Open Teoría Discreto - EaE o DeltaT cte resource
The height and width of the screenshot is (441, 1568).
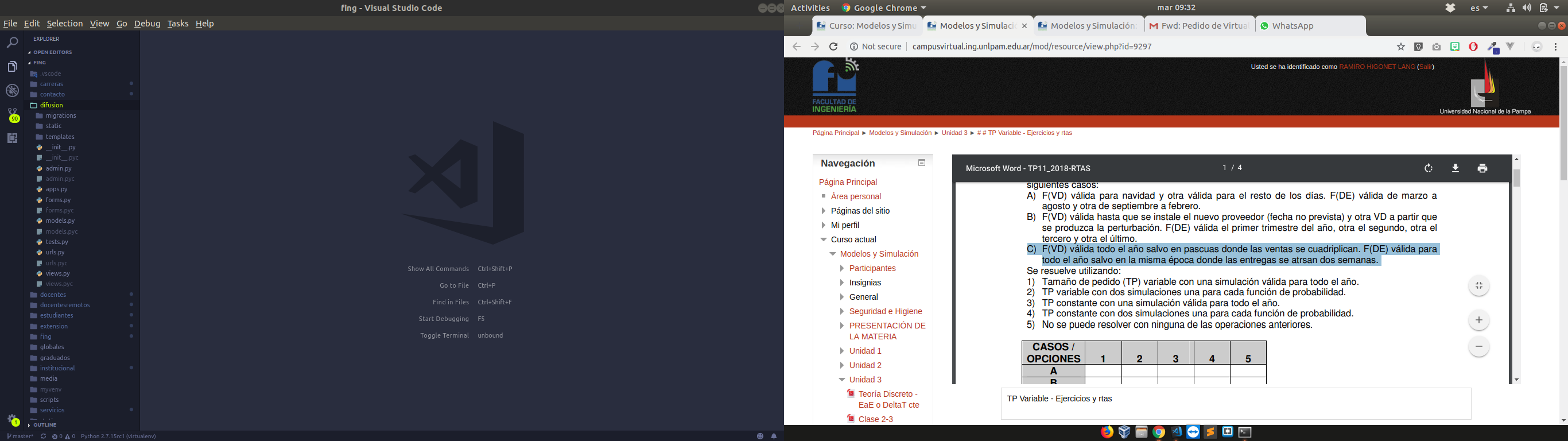888,400
